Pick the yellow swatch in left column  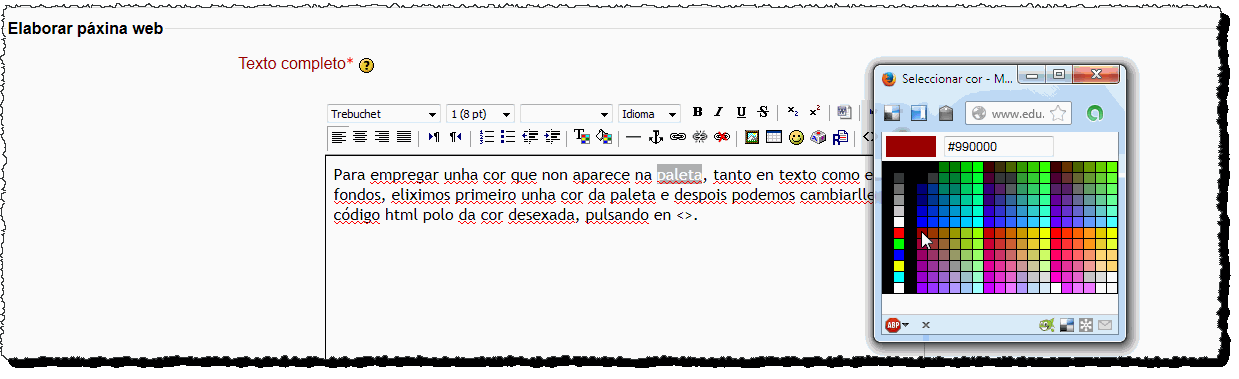898,265
